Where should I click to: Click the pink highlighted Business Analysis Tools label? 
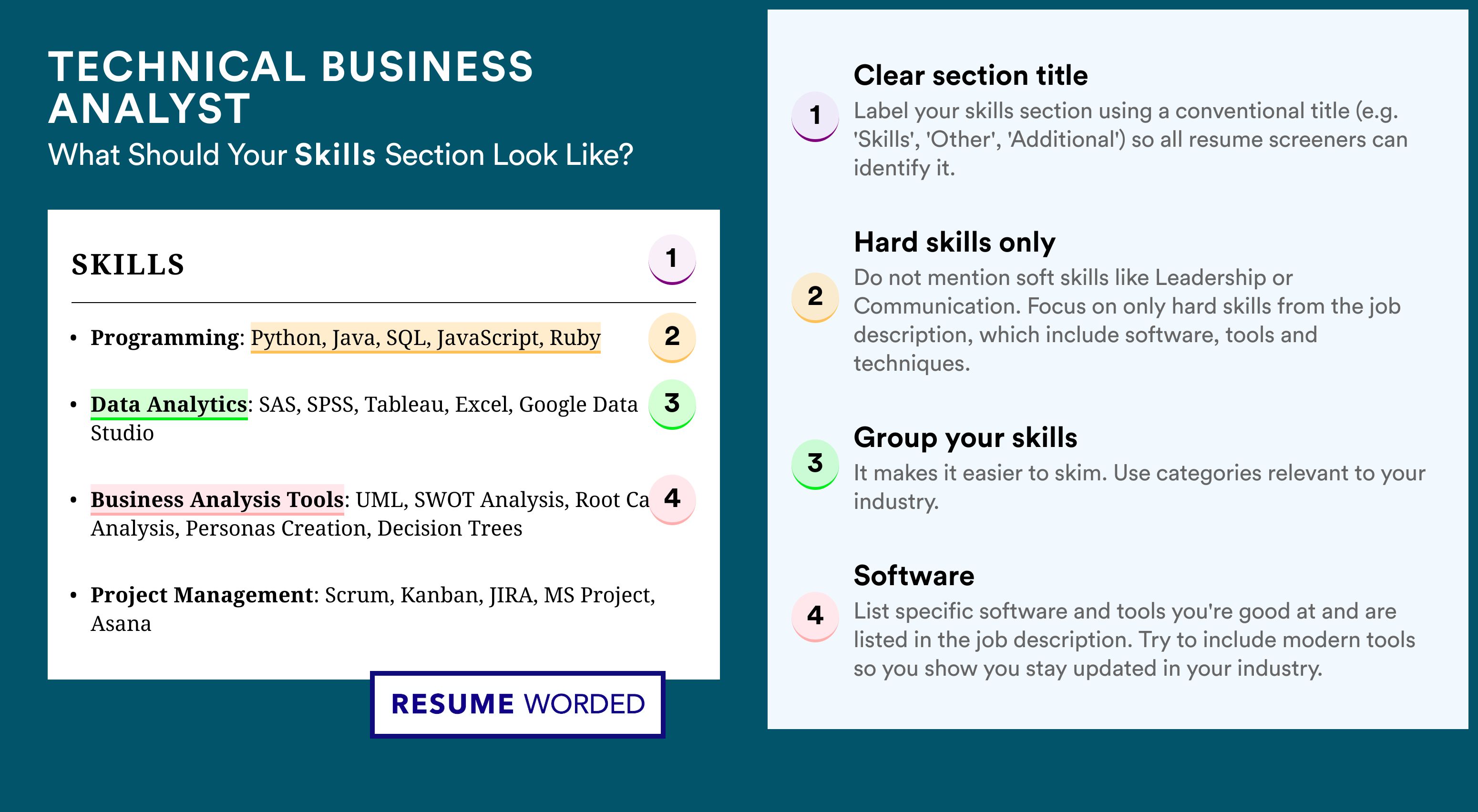217,499
